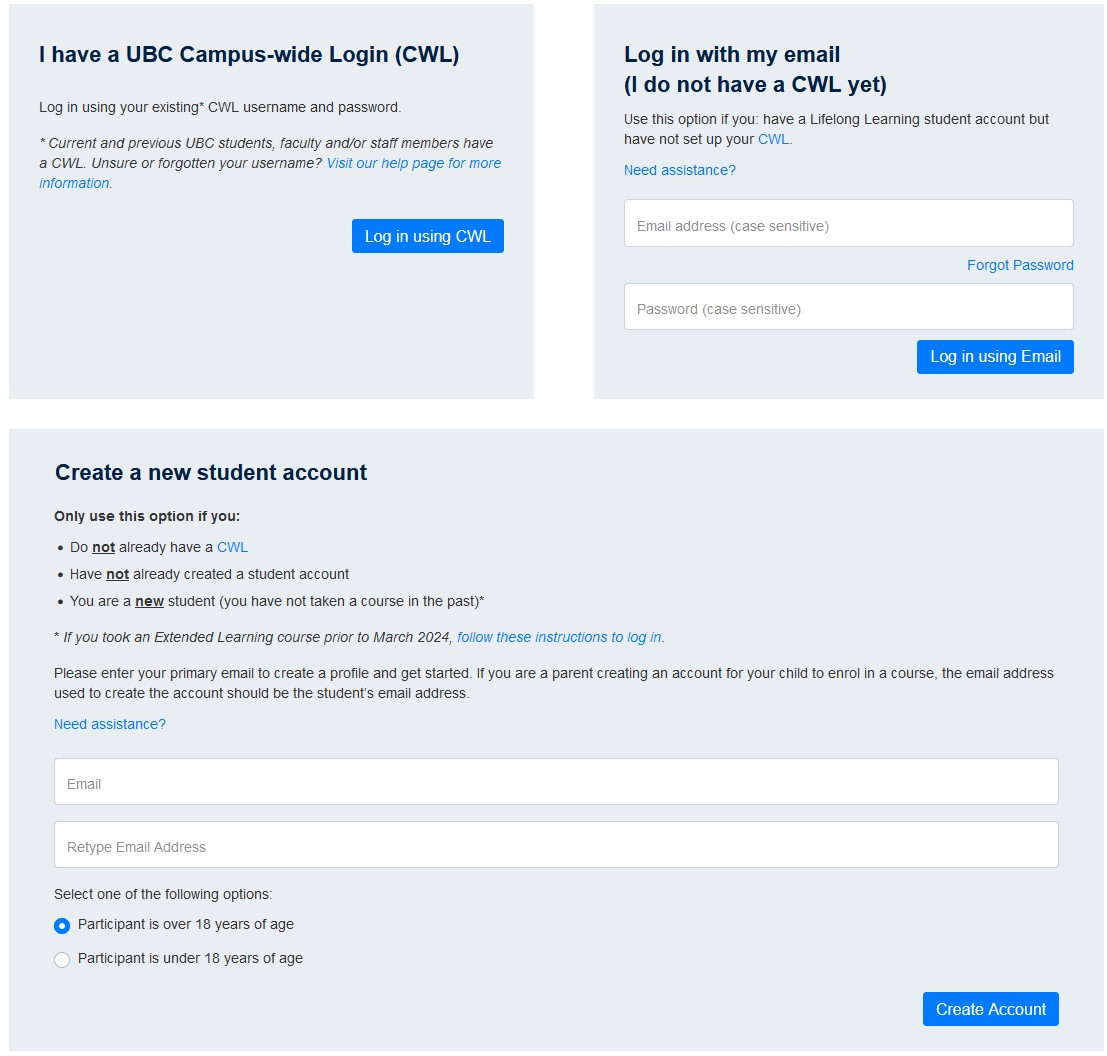
Task: Click the I have a UBC Campus-wide Login heading
Action: (x=249, y=54)
